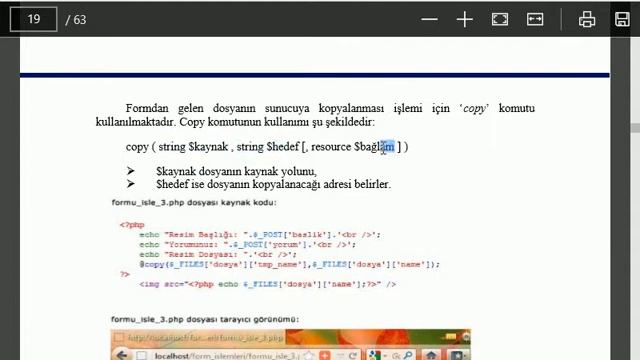Click 'formu_isle_3.php dosyası tarayıcı görünümü:' heading
The image size is (640, 360).
pyautogui.click(x=205, y=319)
